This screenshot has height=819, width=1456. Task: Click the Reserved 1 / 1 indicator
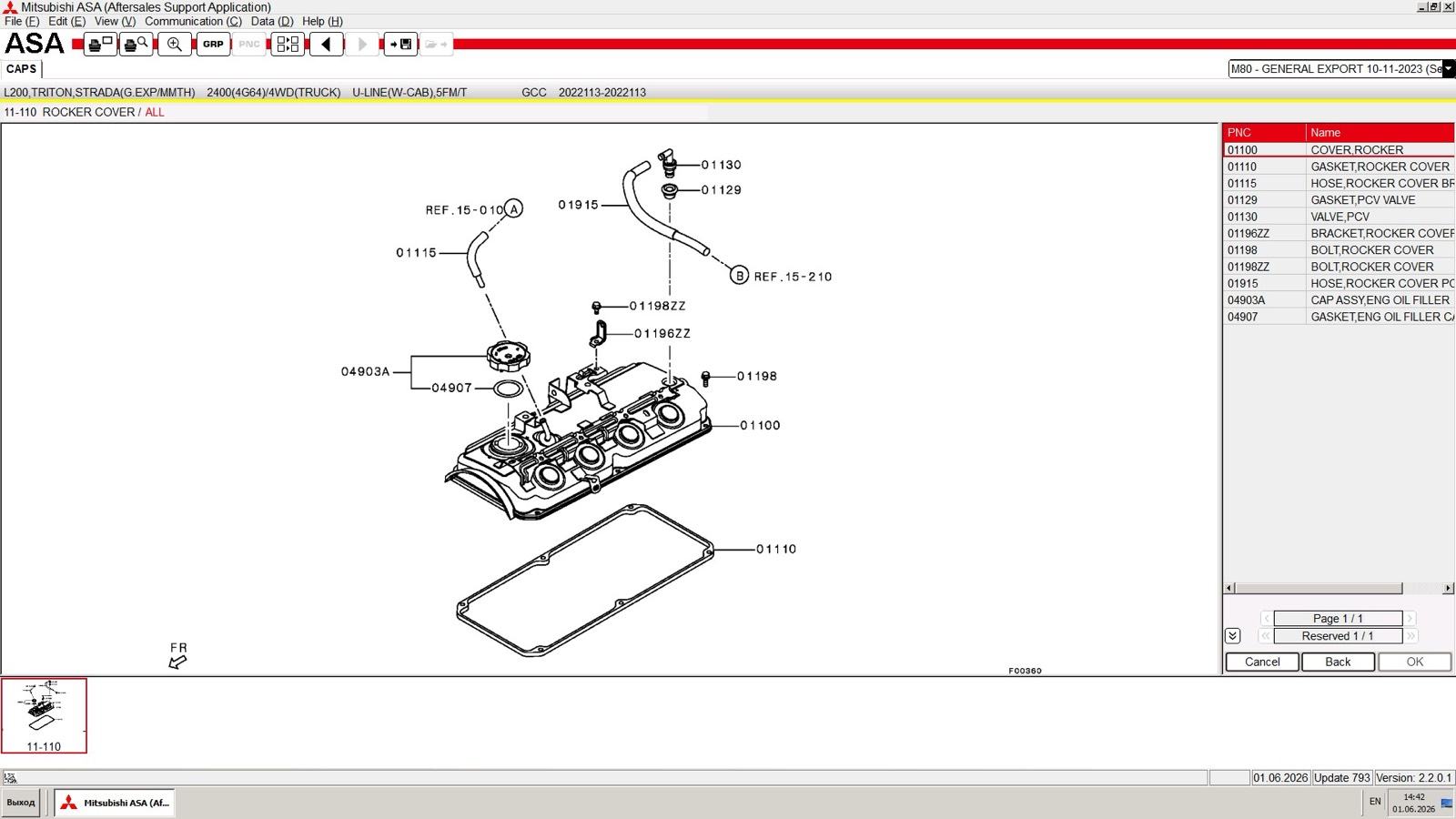tap(1338, 636)
